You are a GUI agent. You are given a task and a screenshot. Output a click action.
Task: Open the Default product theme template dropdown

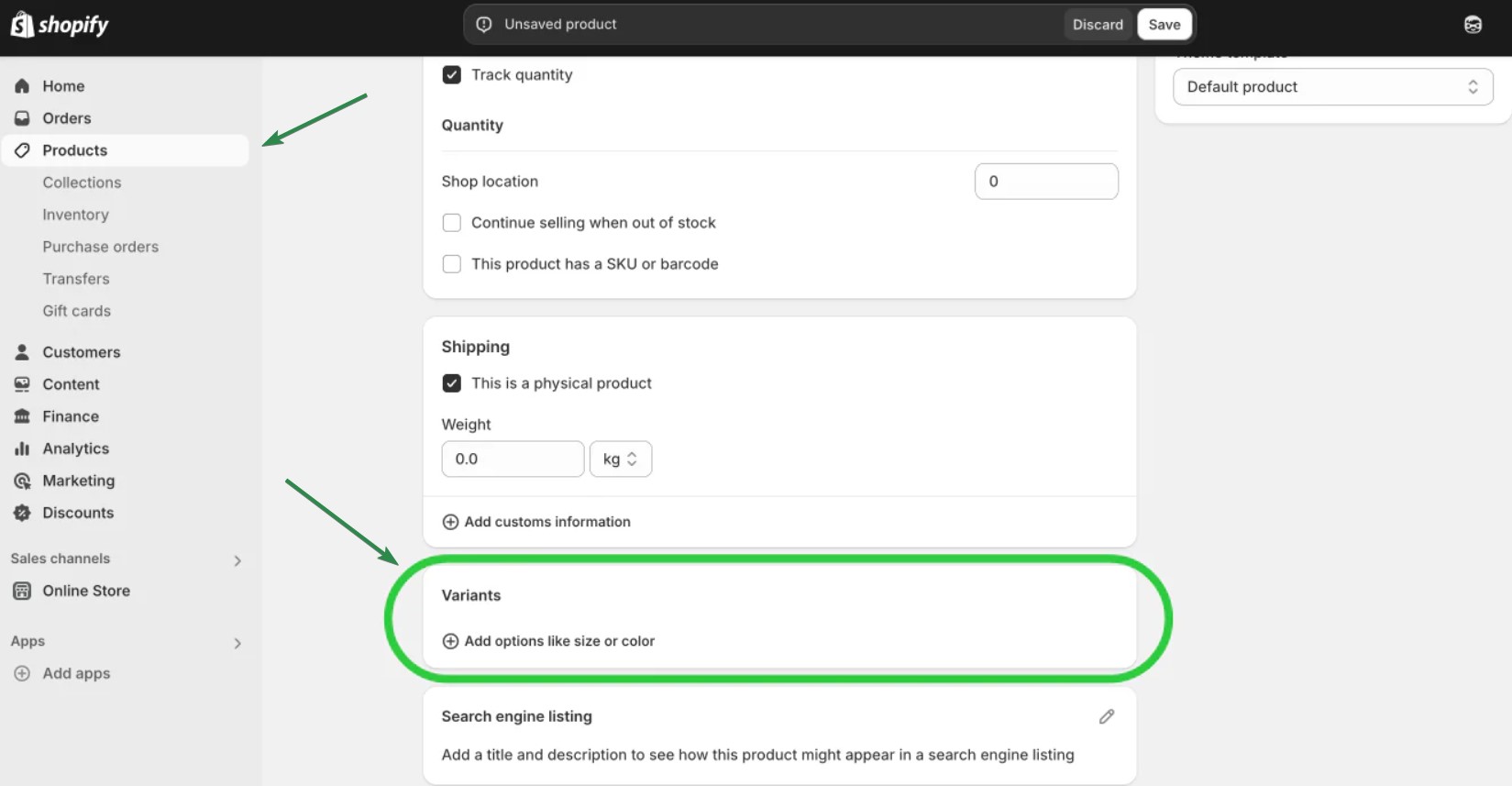tap(1331, 86)
